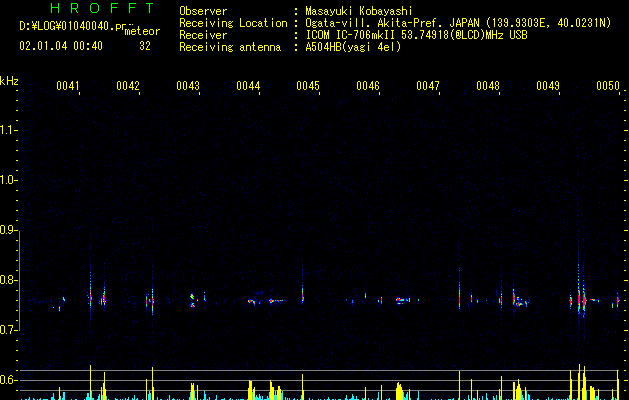This screenshot has height=400, width=629.
Task: Click the 0.8 kHz axis label
Action: (x=7, y=280)
